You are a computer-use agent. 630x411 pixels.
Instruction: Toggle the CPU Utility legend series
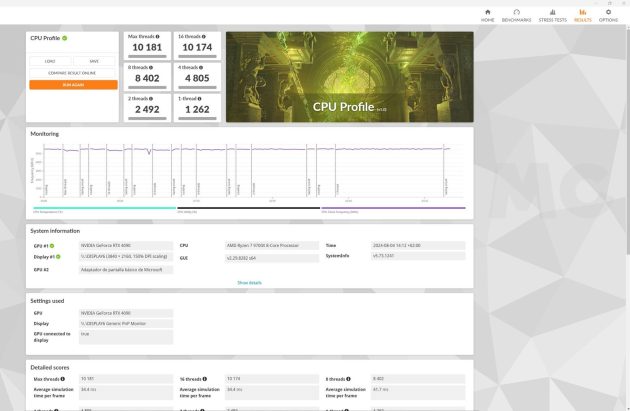tap(190, 212)
